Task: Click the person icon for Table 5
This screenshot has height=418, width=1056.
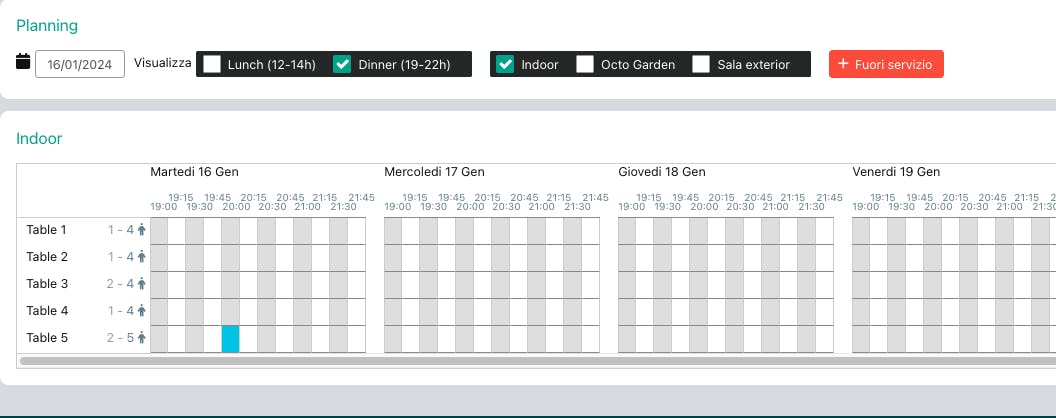Action: pos(141,338)
